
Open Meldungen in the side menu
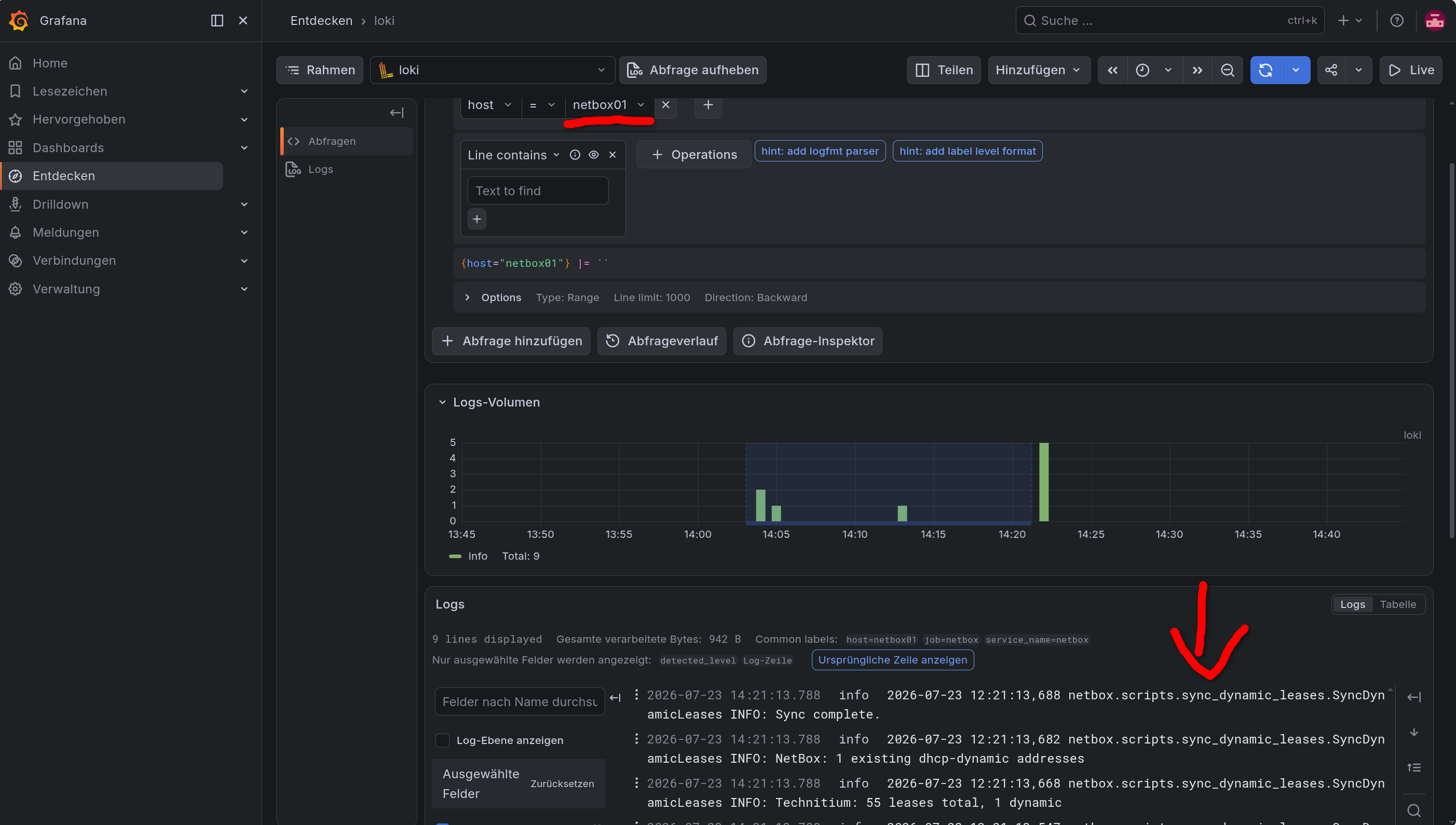coord(66,232)
